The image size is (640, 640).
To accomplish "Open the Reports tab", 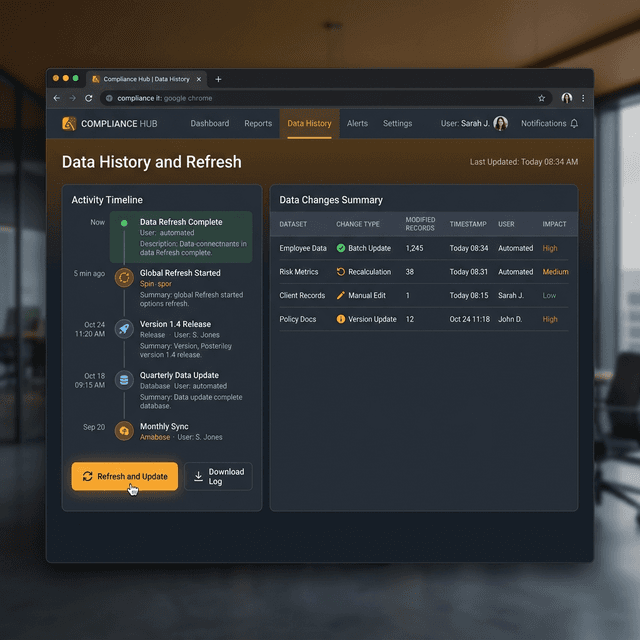I will coord(258,124).
